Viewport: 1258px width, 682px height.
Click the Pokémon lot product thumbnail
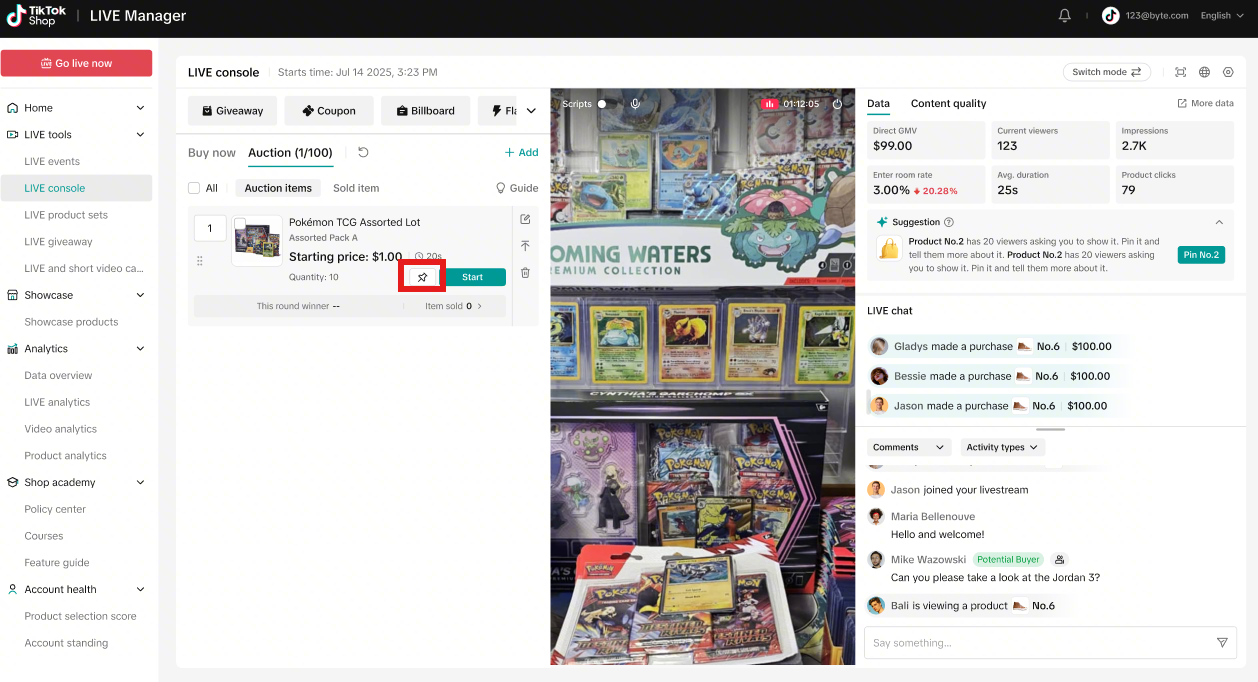pyautogui.click(x=257, y=241)
